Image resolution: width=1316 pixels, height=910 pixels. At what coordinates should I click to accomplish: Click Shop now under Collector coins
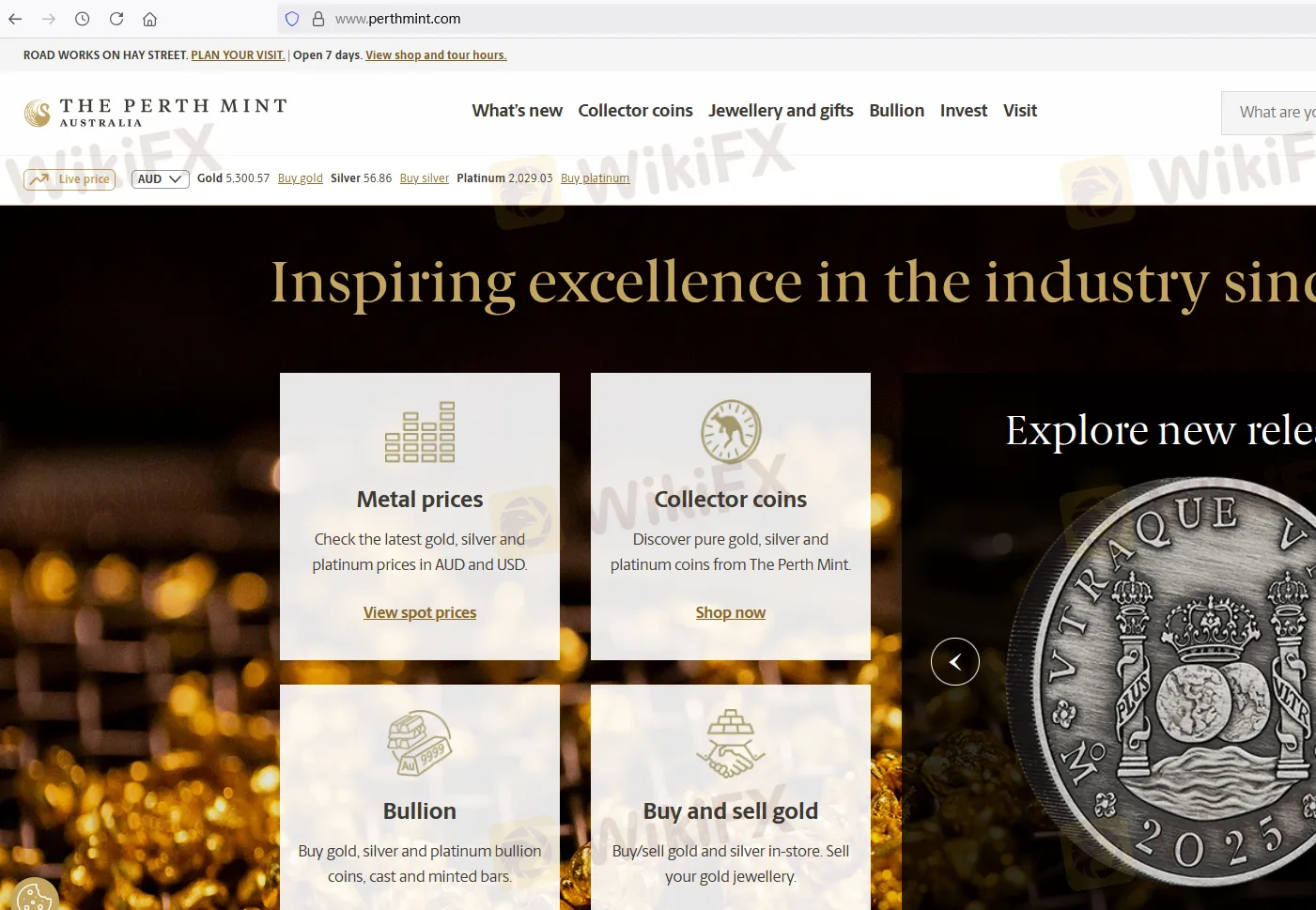[x=730, y=611]
